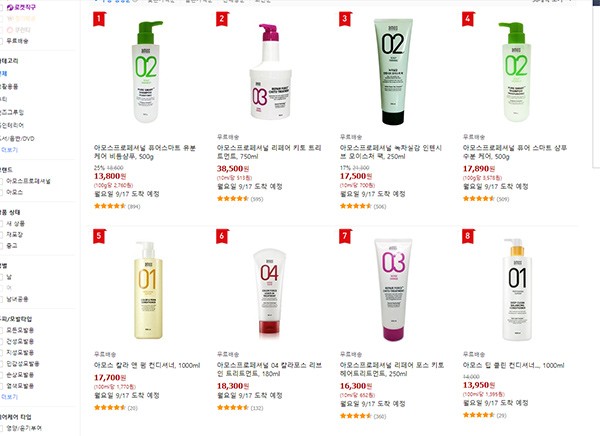Select 도서/음반/DVD category
This screenshot has width=600, height=436.
coord(17,139)
